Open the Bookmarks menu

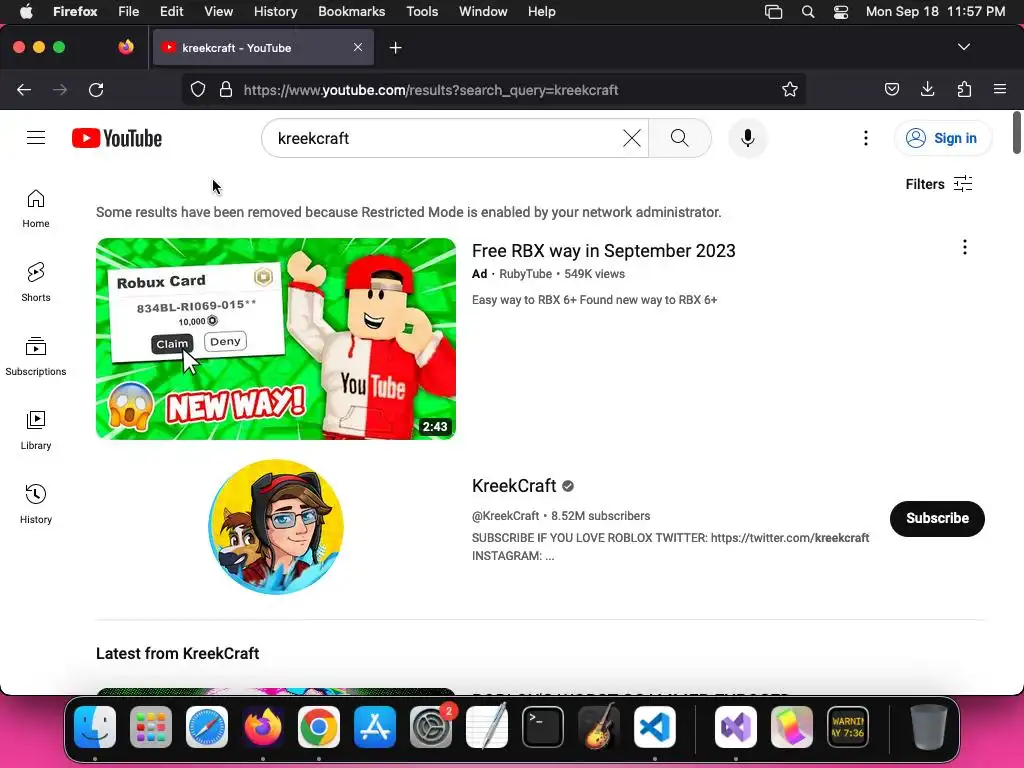[351, 12]
